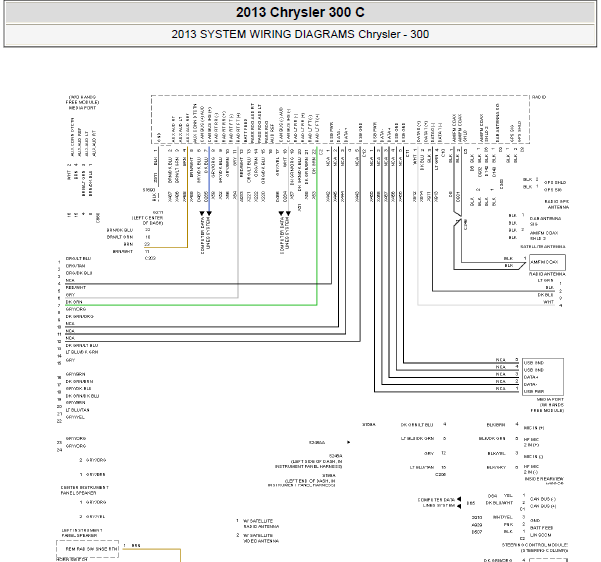The height and width of the screenshot is (562, 601).
Task: Click the DK GRN label above the green wire
Action: pos(74,302)
